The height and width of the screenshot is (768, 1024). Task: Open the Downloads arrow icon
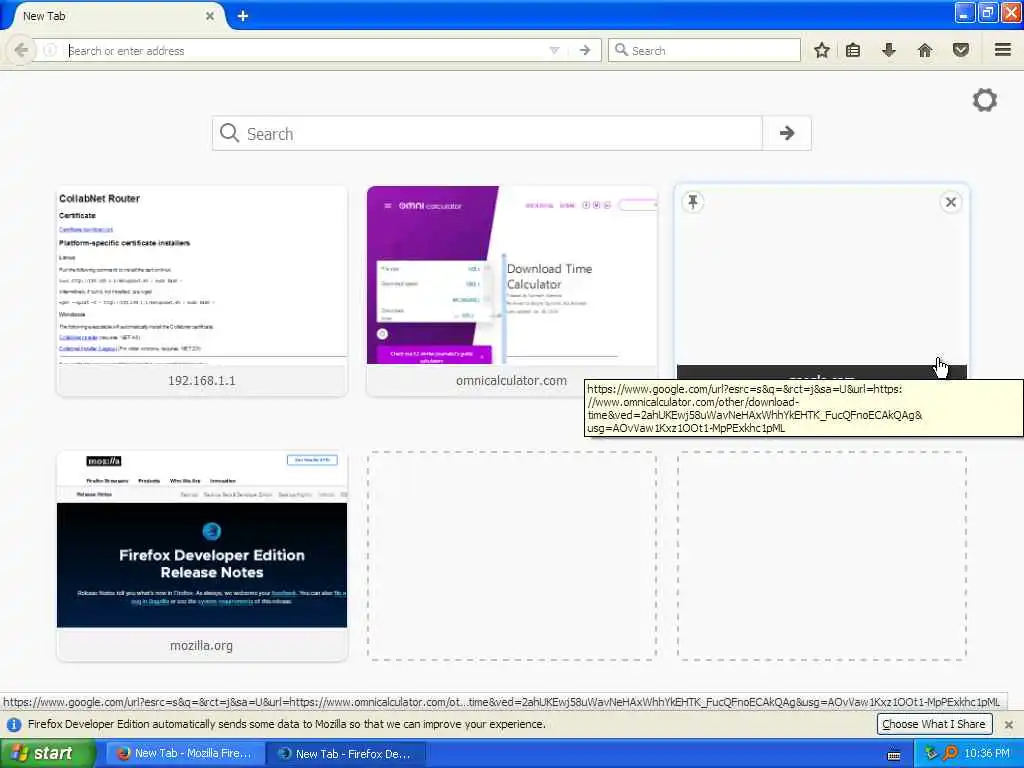888,50
